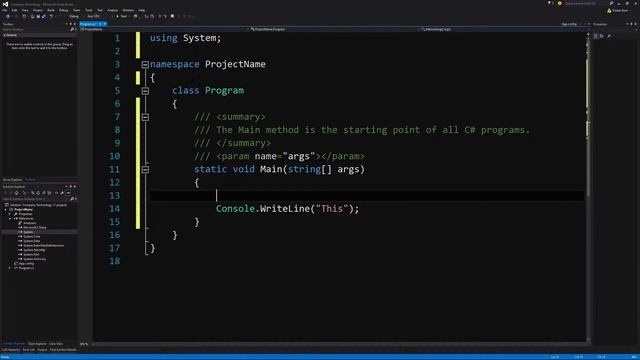This screenshot has height=360, width=640.
Task: Click the feedback smiley icon
Action: click(x=560, y=4)
